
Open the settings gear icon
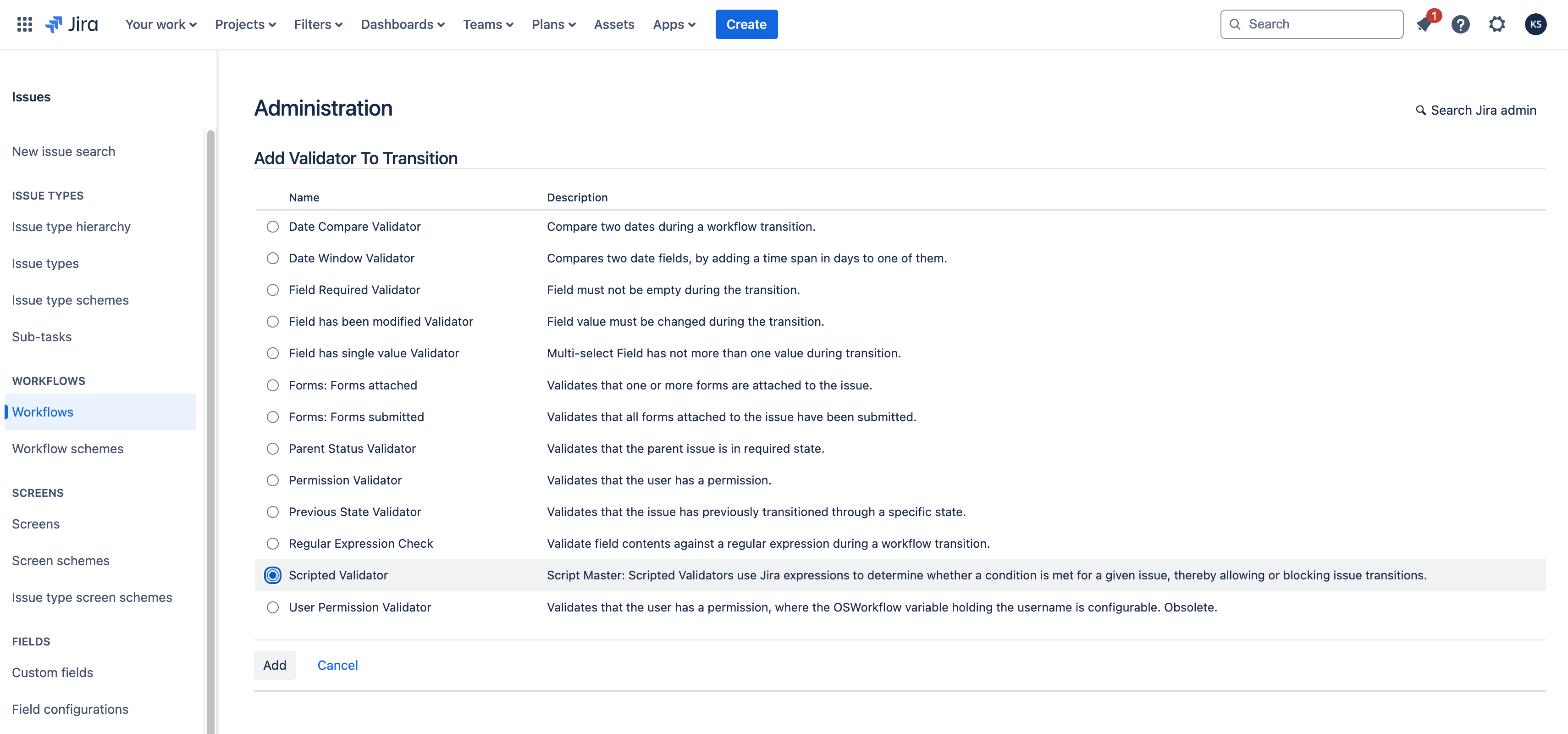[1497, 24]
